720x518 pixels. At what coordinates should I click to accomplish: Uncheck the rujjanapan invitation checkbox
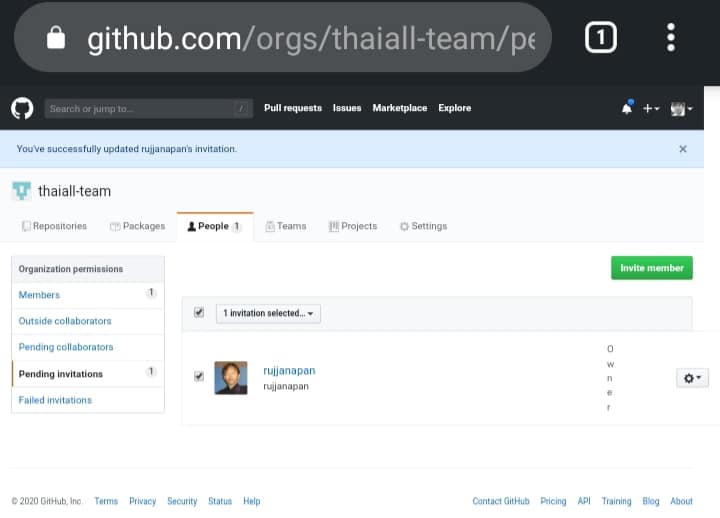pyautogui.click(x=199, y=376)
